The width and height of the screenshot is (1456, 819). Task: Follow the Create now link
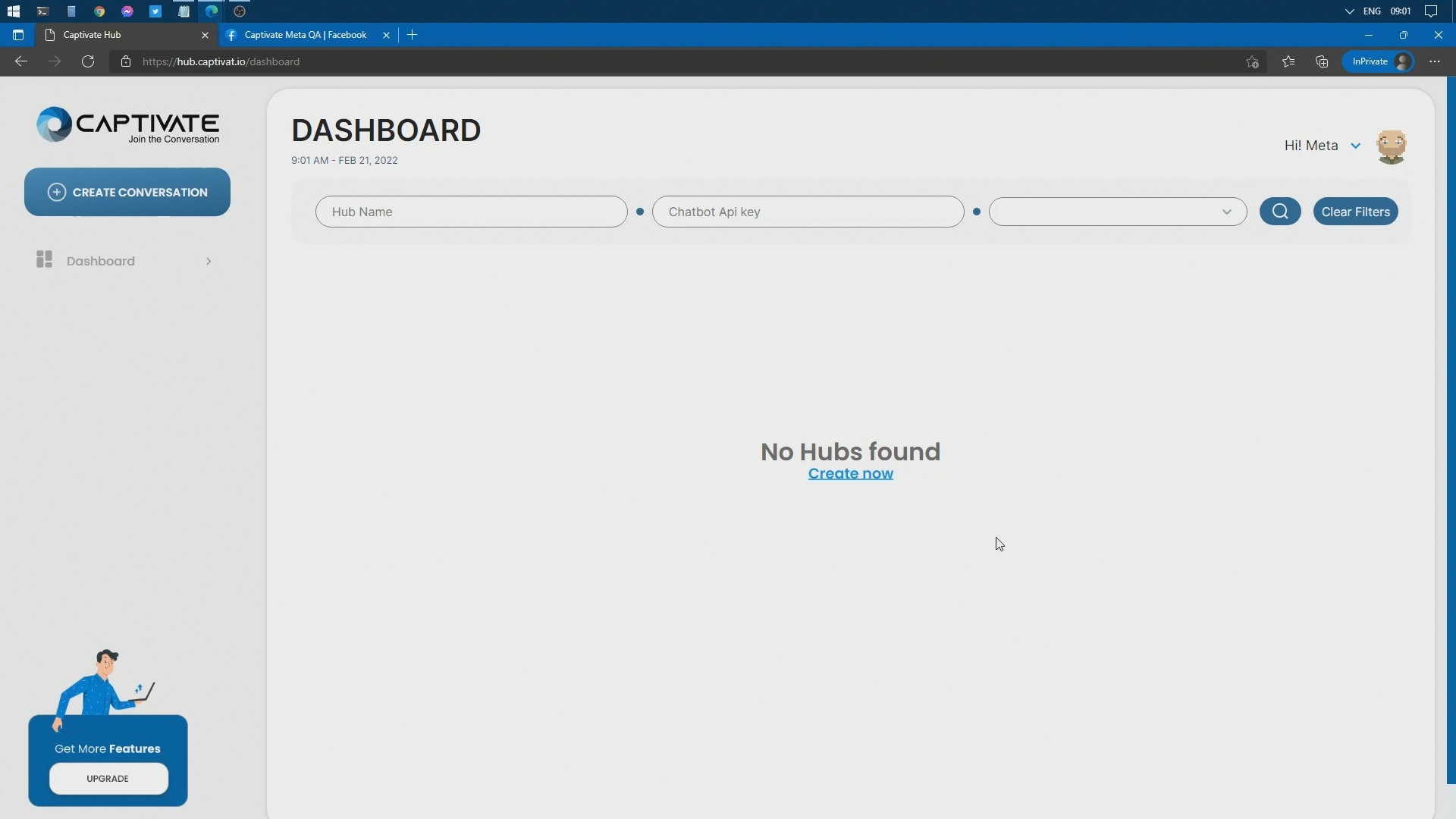click(850, 474)
